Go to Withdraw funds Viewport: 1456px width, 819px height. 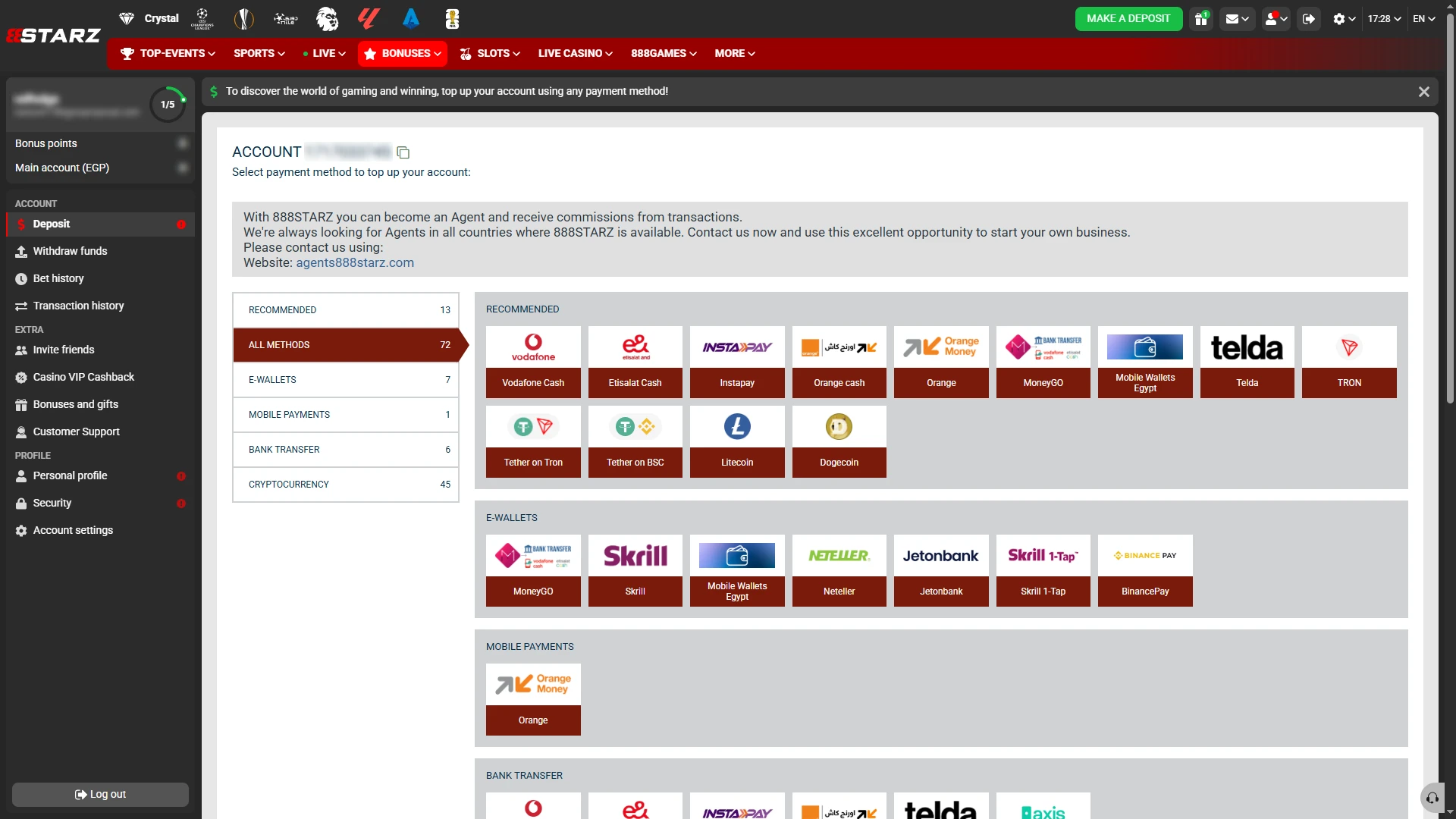point(100,251)
